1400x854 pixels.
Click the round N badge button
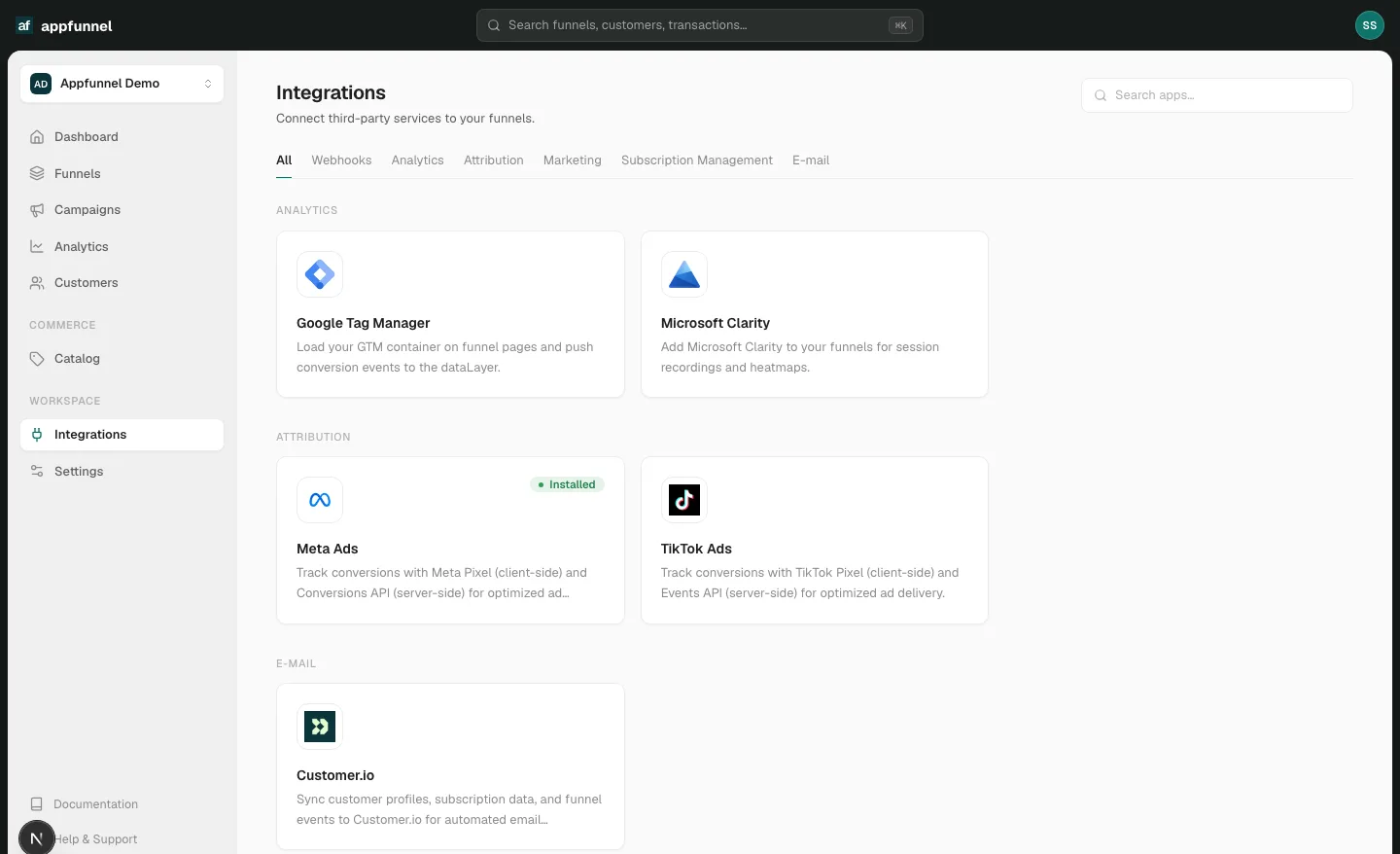tap(37, 837)
